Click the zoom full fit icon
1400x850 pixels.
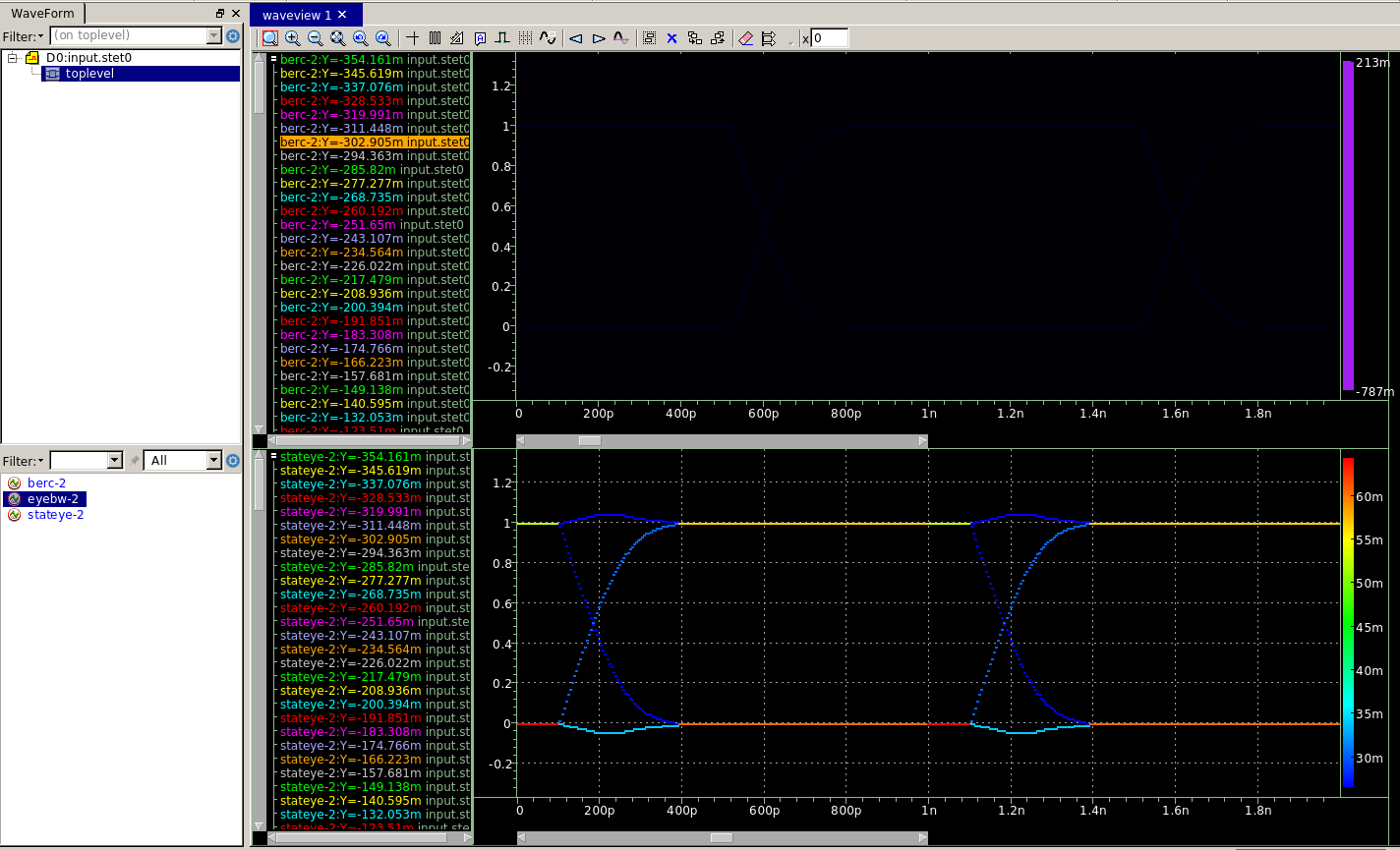tap(337, 38)
